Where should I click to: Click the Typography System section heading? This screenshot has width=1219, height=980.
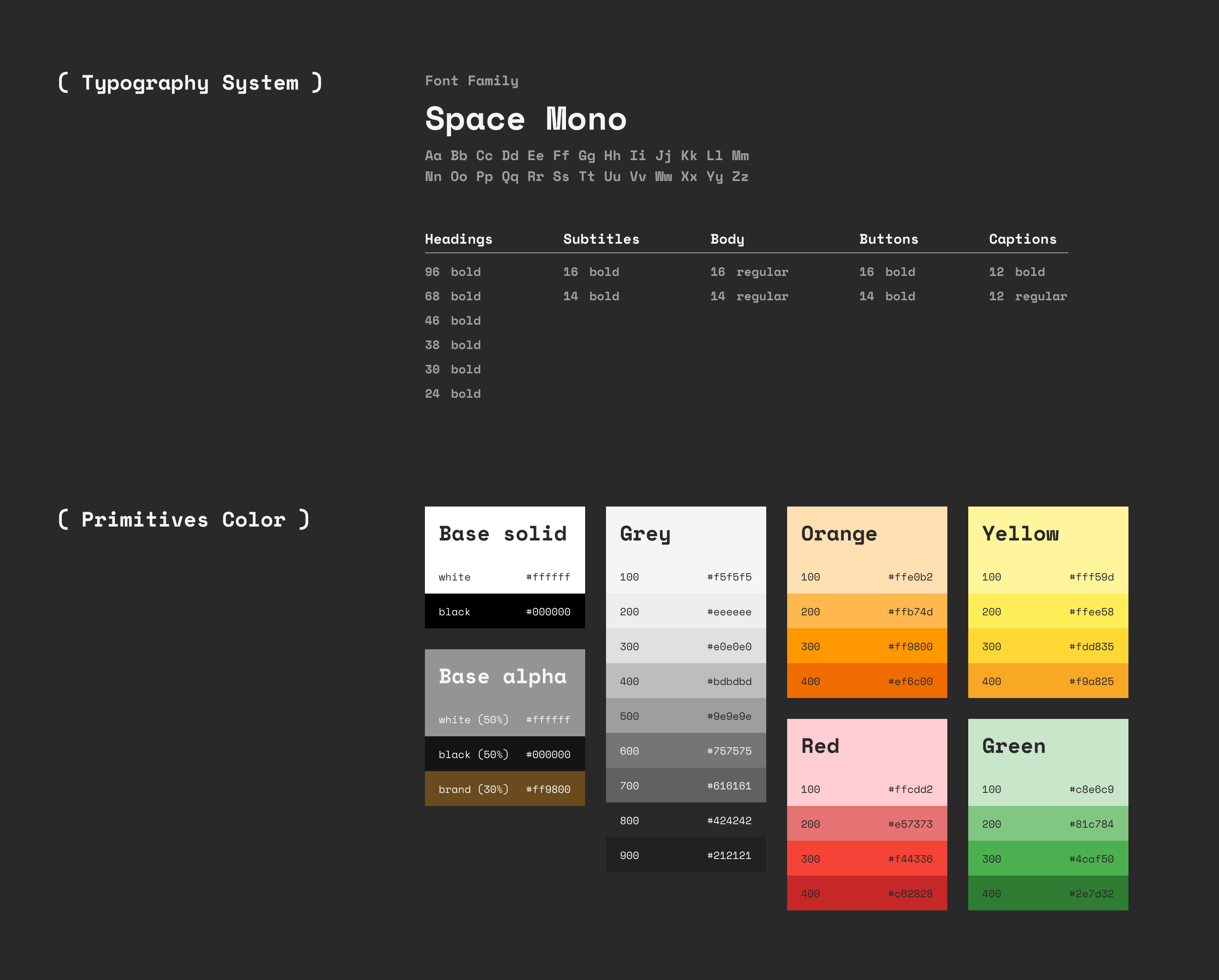pyautogui.click(x=190, y=83)
